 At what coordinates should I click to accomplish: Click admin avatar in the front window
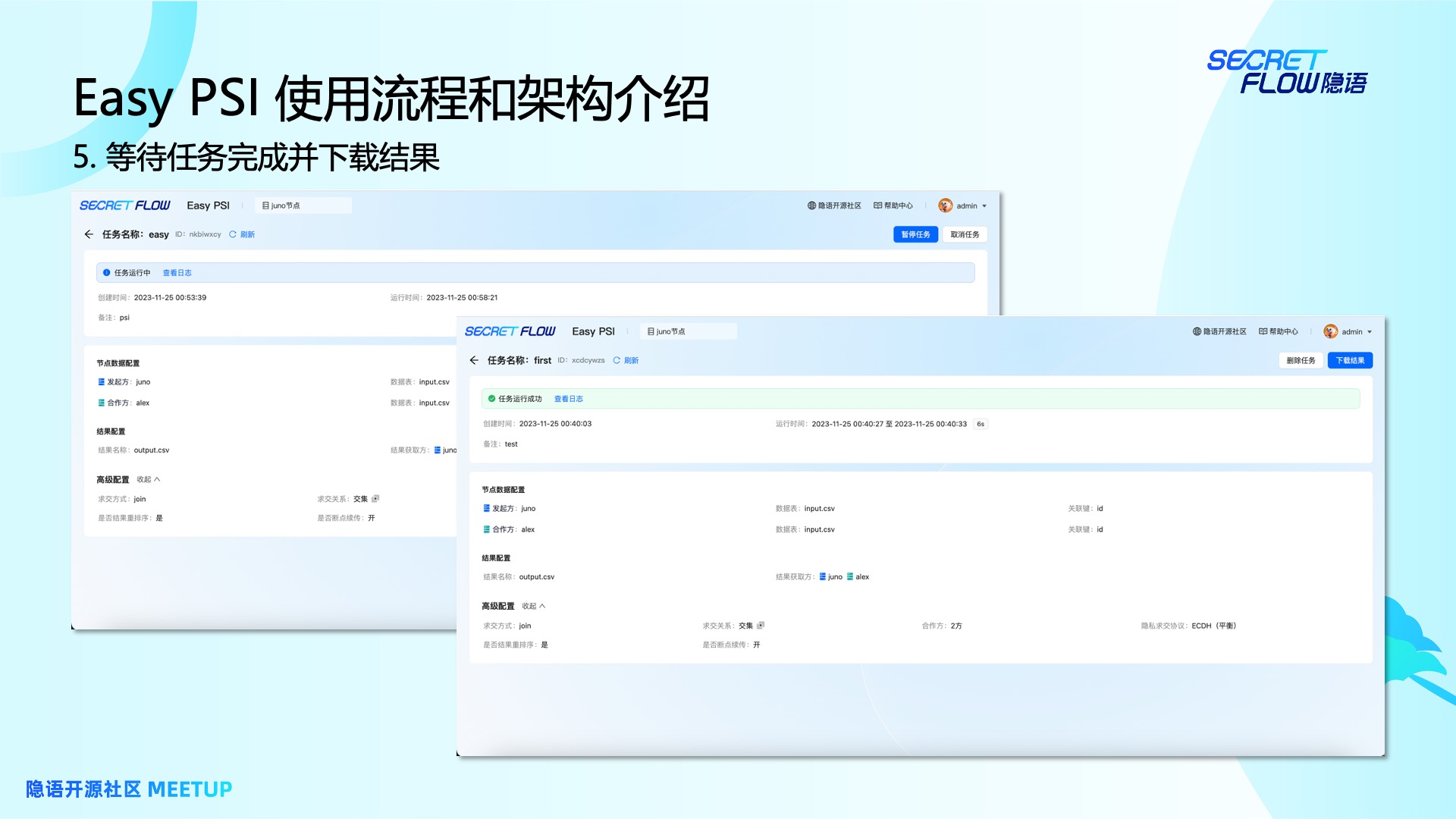1330,331
